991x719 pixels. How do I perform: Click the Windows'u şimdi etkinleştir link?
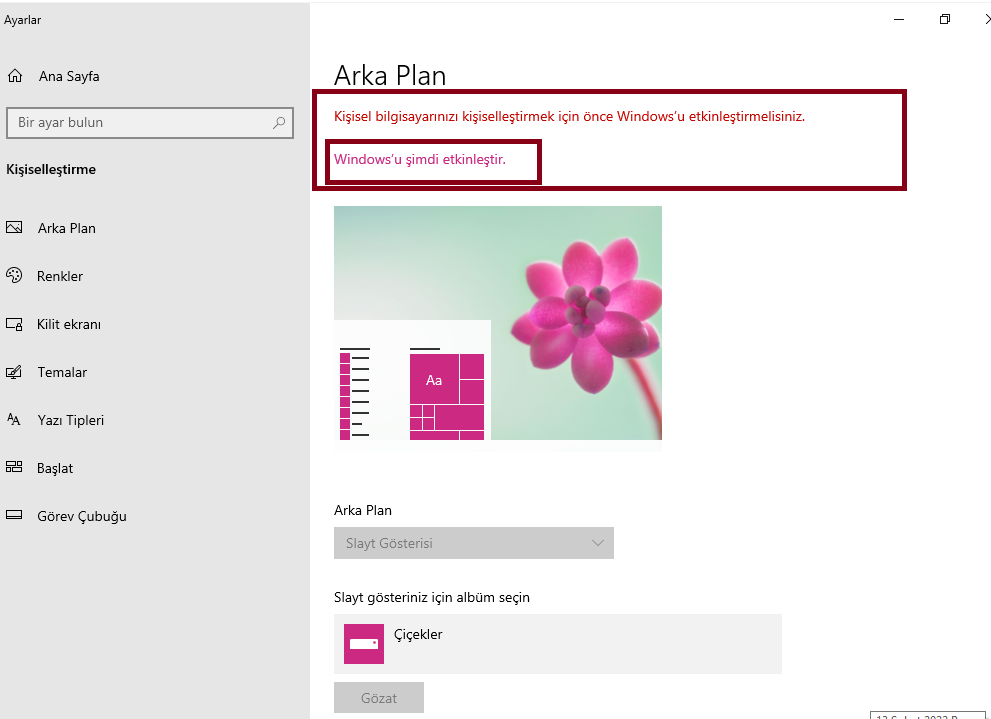(420, 159)
